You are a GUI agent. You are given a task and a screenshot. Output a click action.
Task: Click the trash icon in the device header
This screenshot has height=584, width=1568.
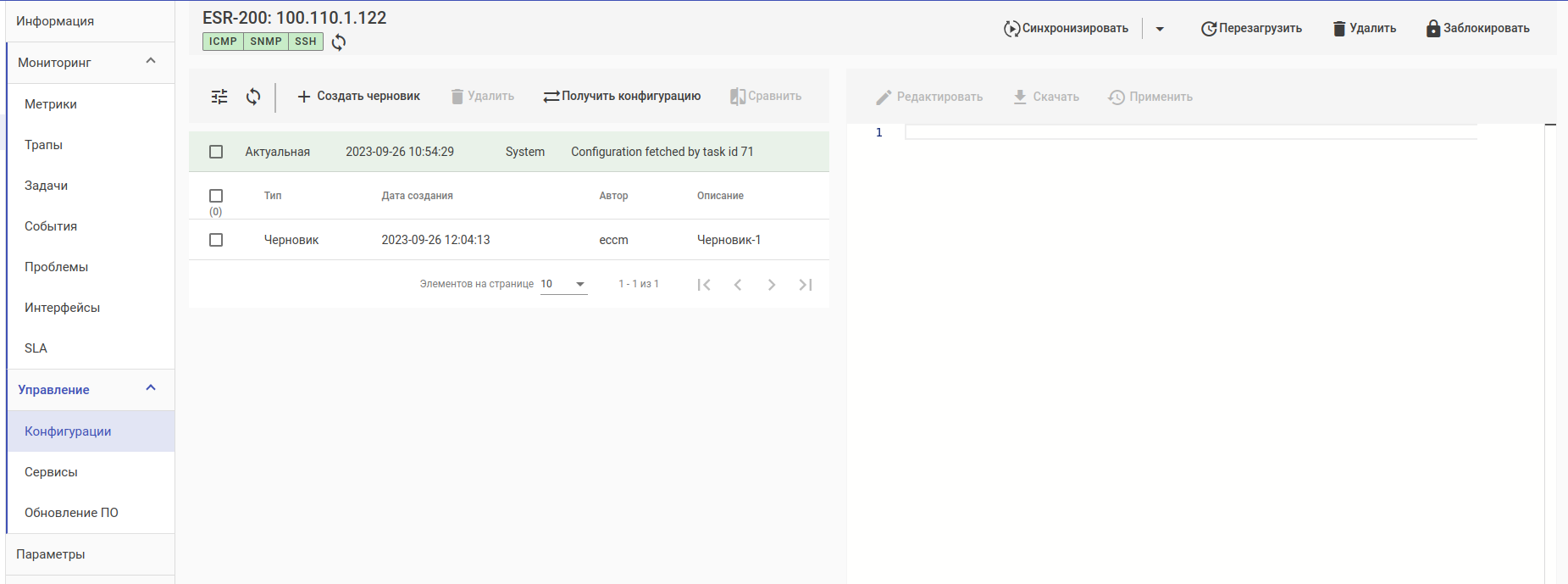point(1339,29)
